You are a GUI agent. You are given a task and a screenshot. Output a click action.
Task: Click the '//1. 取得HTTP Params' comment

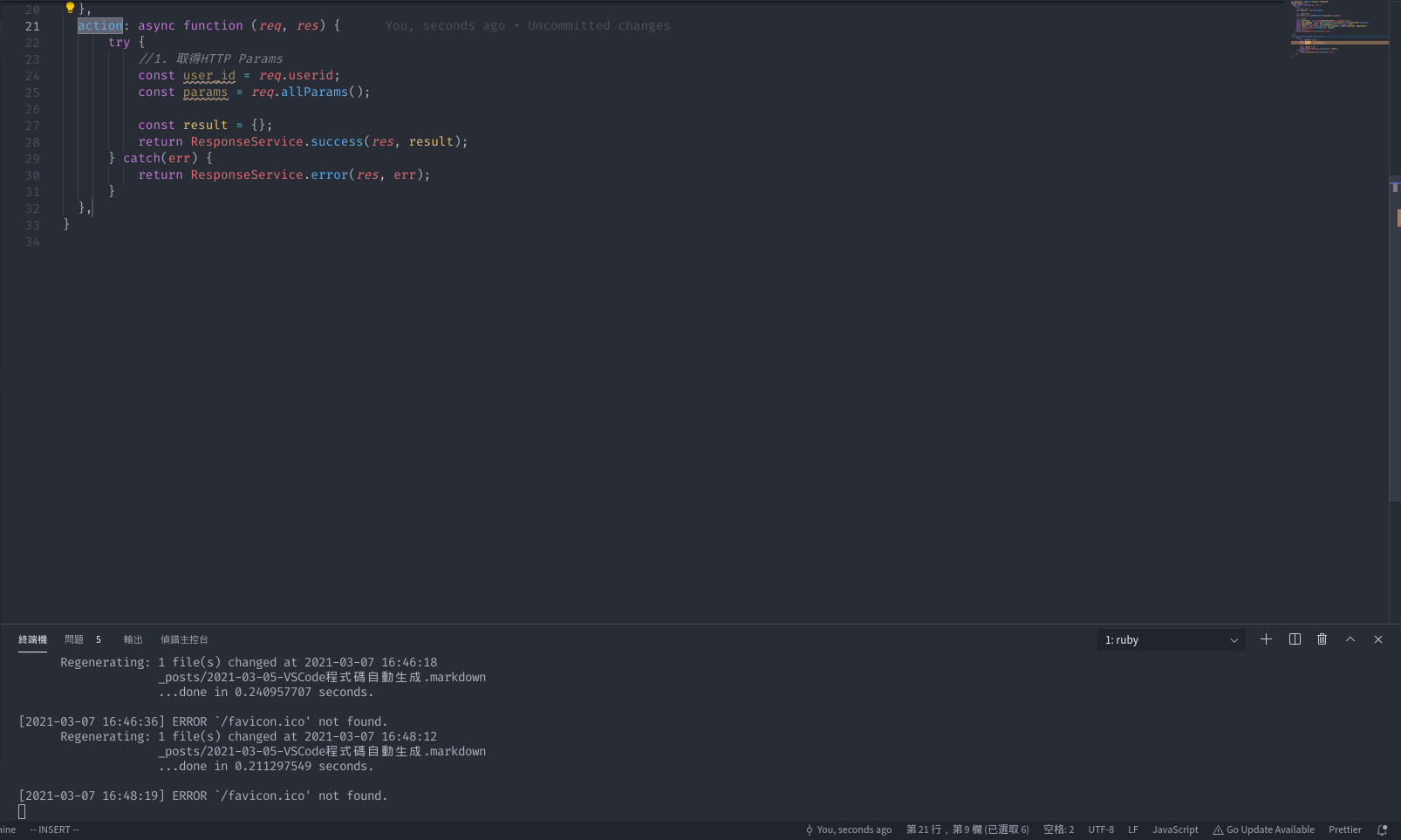point(210,59)
